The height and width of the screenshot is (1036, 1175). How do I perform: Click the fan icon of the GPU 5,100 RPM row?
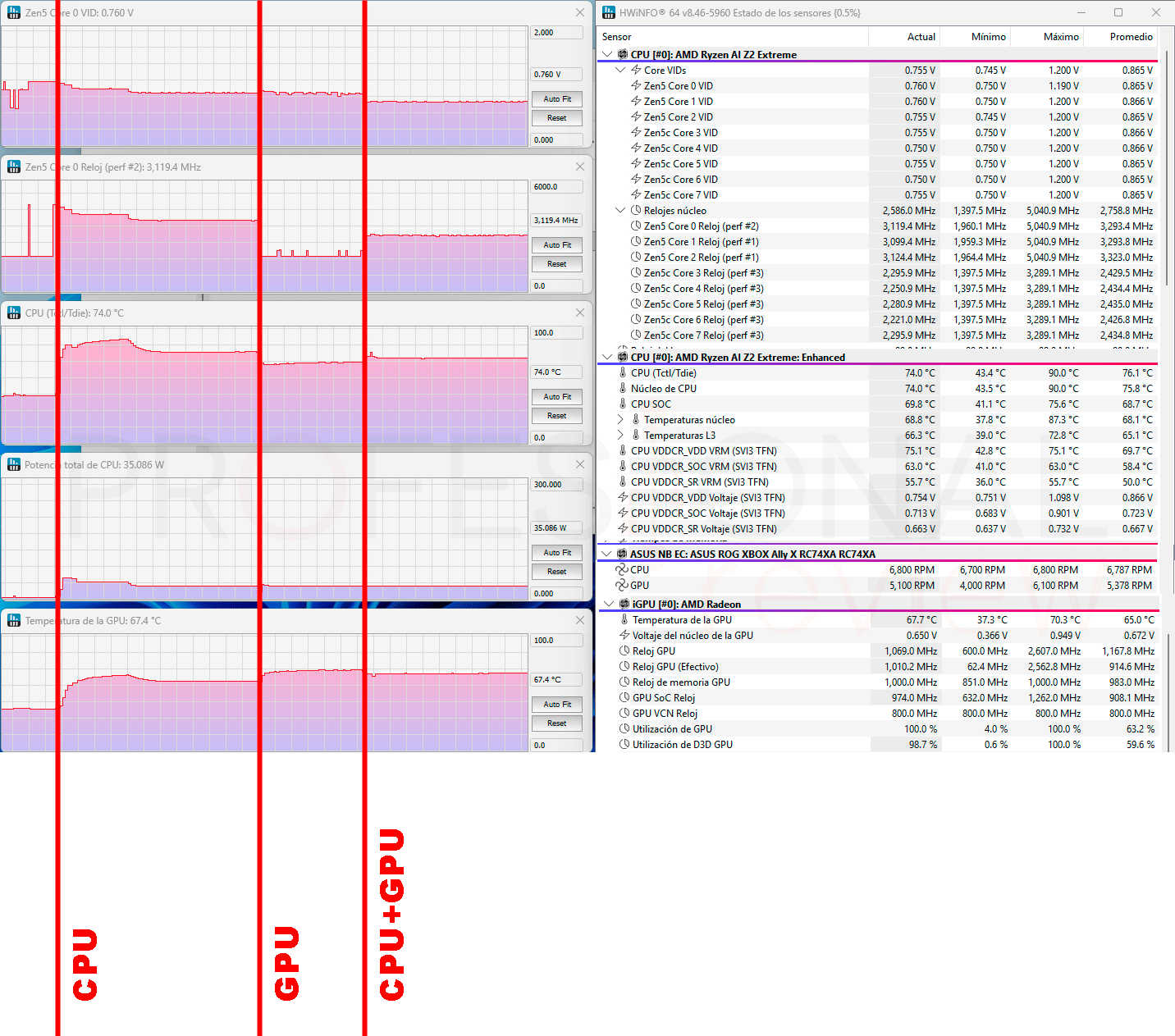pos(622,586)
